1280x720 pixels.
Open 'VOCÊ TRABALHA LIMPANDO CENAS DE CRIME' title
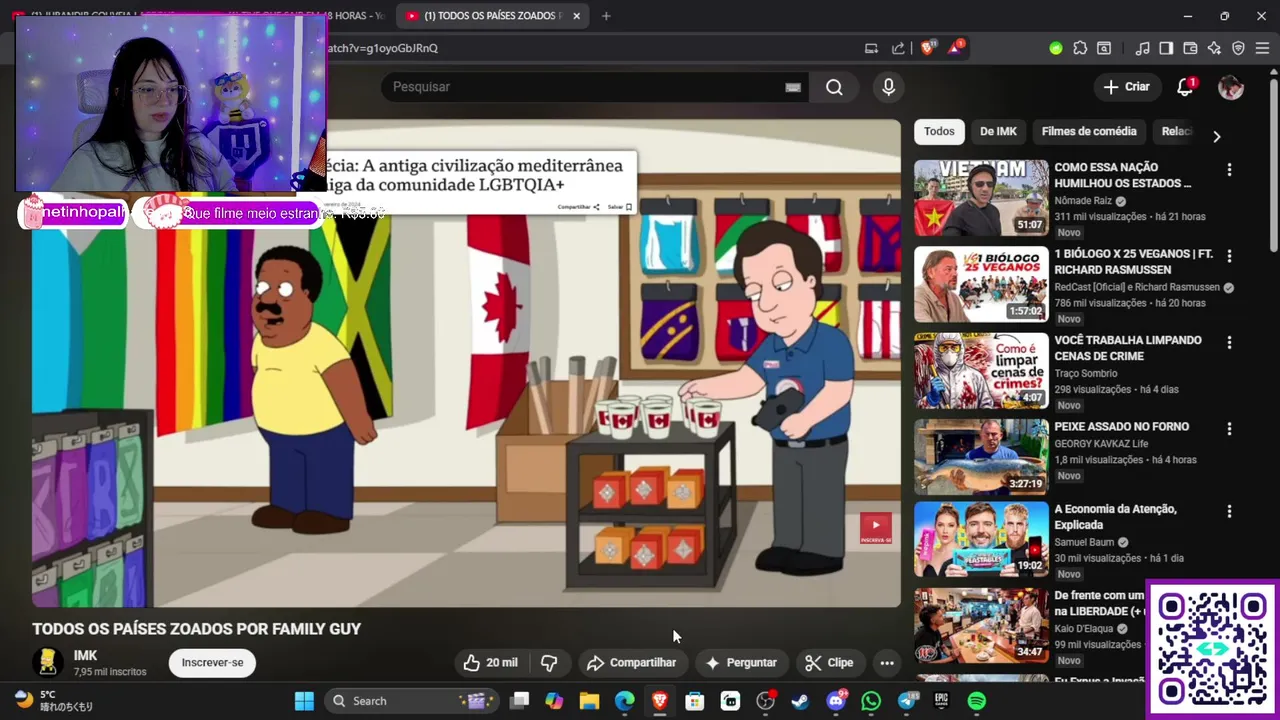pyautogui.click(x=1128, y=348)
